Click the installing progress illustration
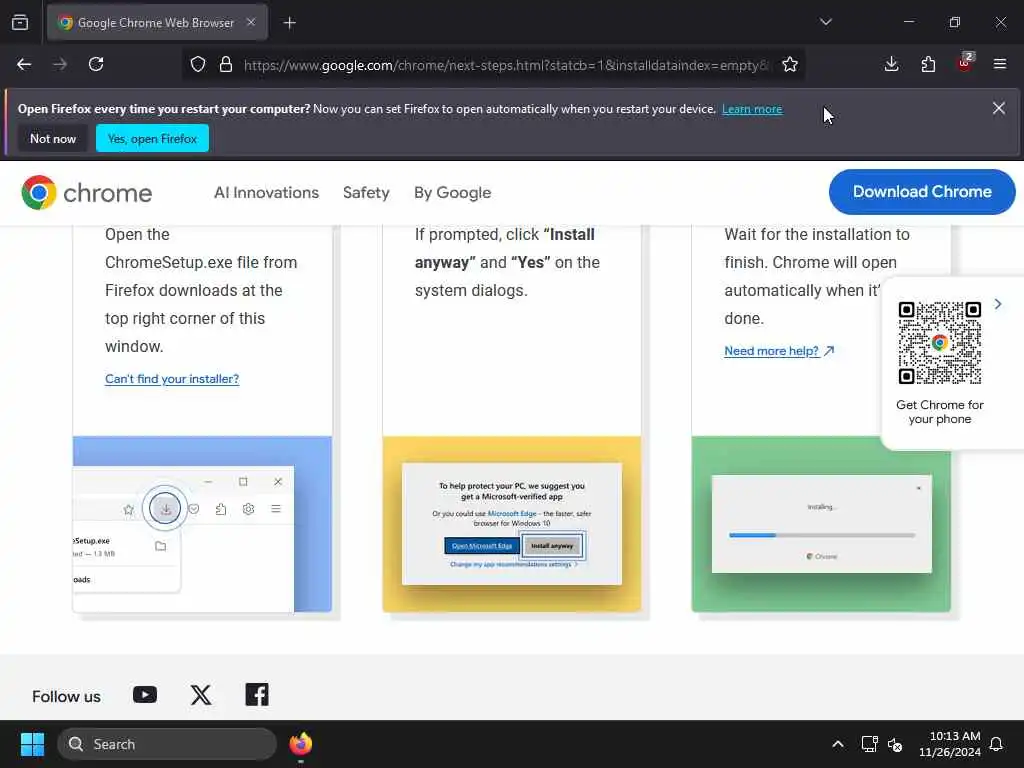 [x=821, y=524]
